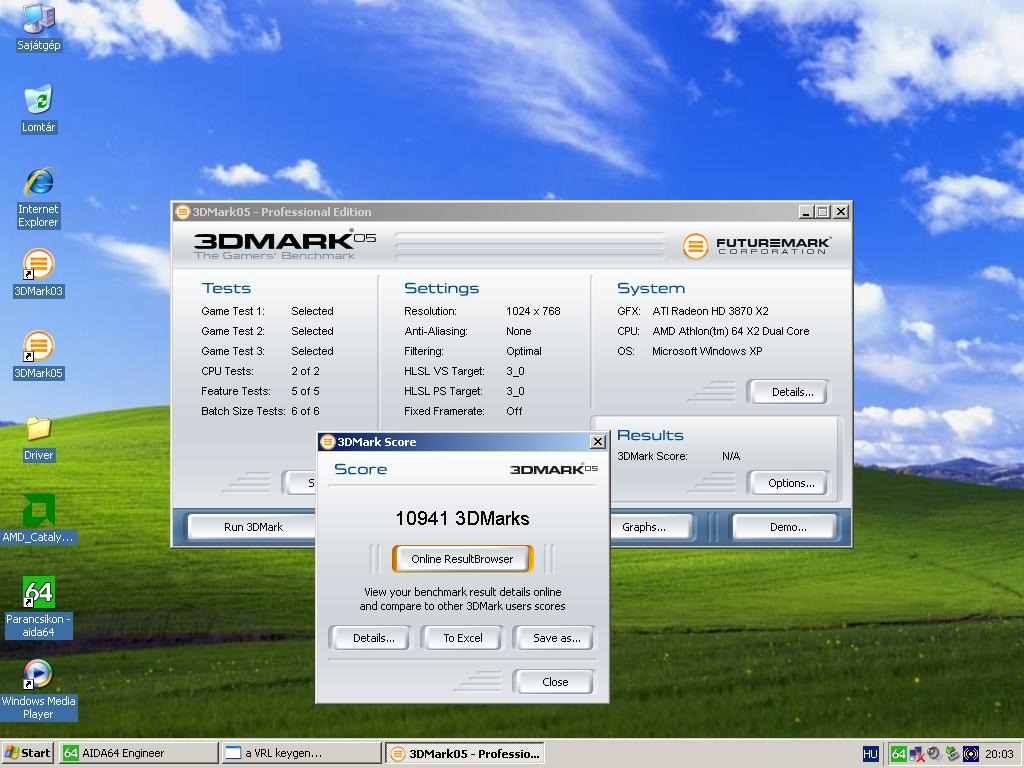Click the wireless signal tray icon

[x=970, y=754]
